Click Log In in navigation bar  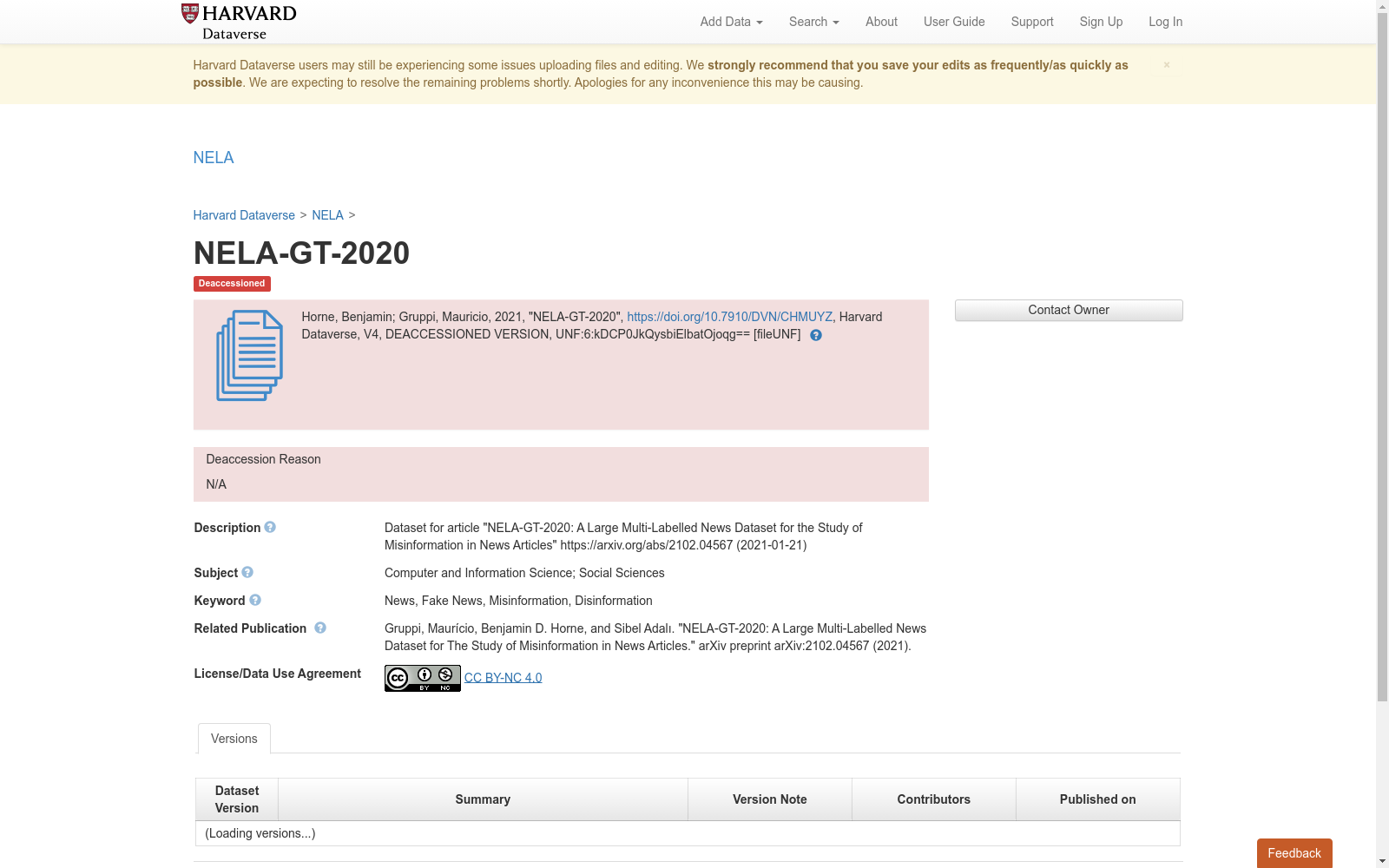1165,22
